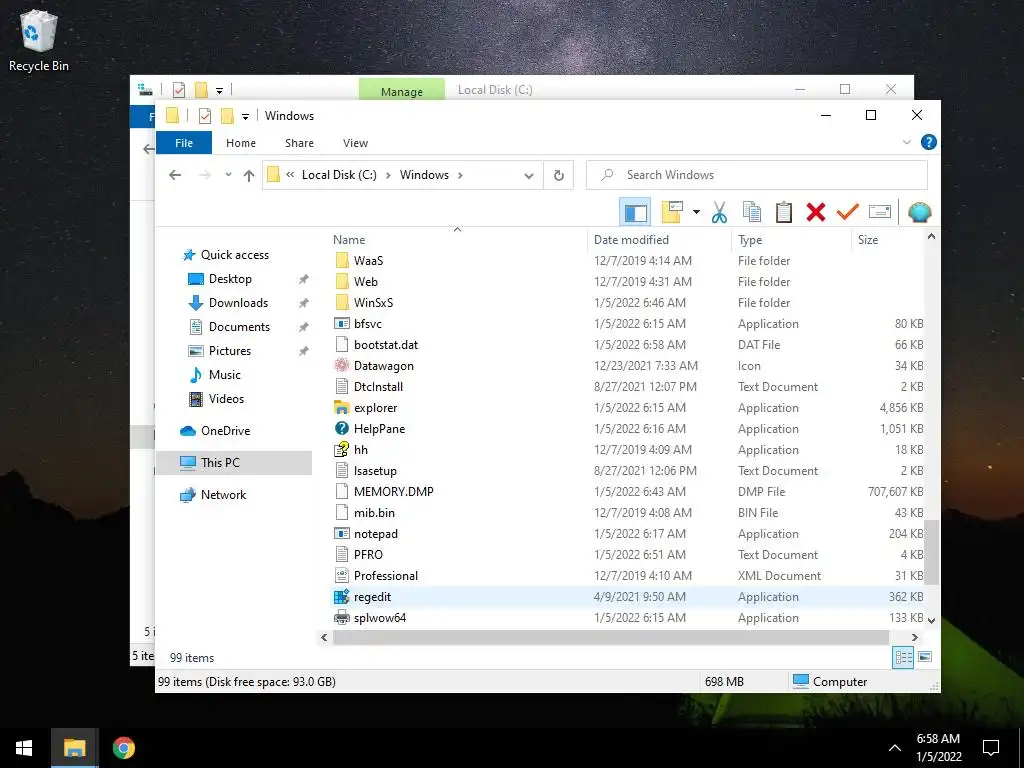This screenshot has width=1024, height=768.
Task: Select Desktop in navigation pane
Action: pyautogui.click(x=230, y=279)
